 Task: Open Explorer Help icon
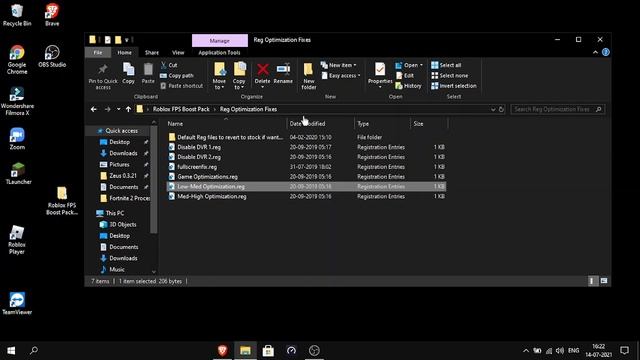pyautogui.click(x=606, y=52)
